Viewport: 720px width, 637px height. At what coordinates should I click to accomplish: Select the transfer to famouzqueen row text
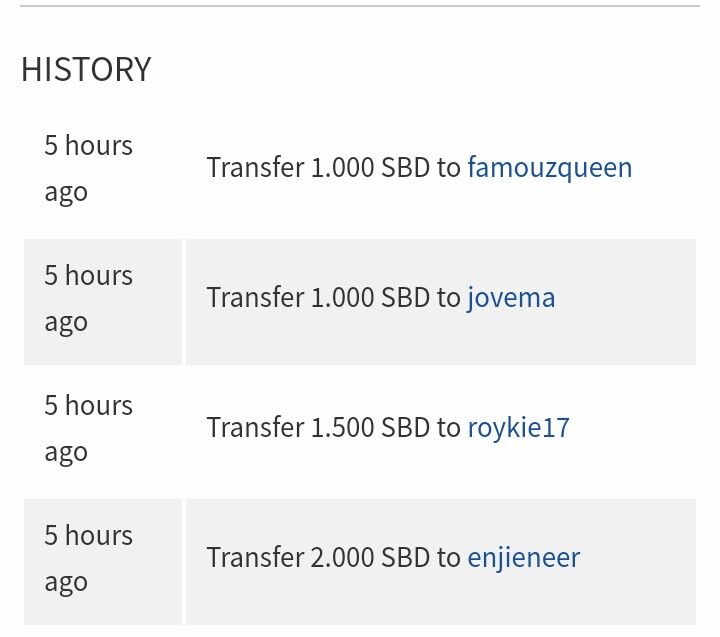419,168
